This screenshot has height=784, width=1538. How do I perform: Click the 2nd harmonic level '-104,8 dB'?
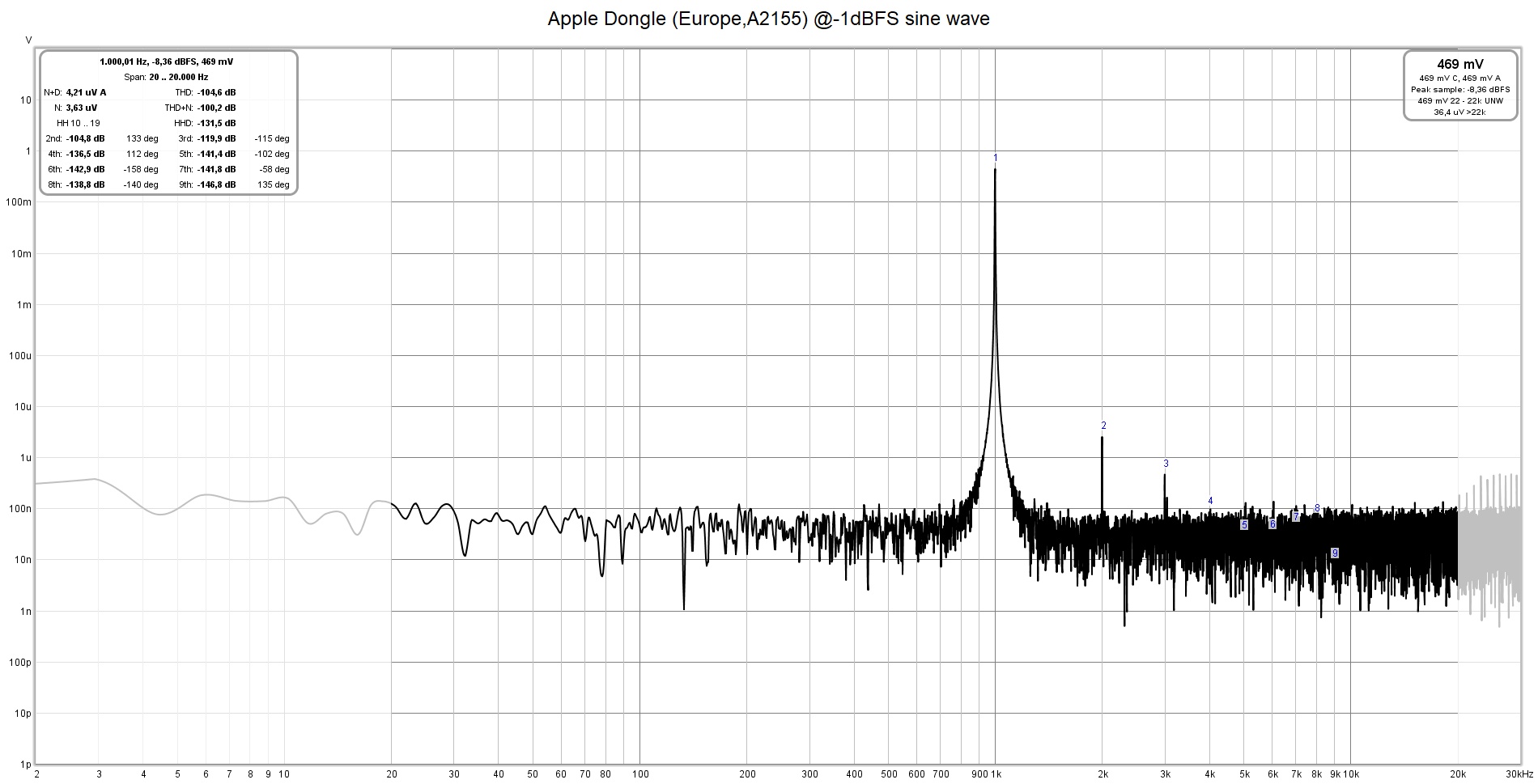[x=85, y=138]
